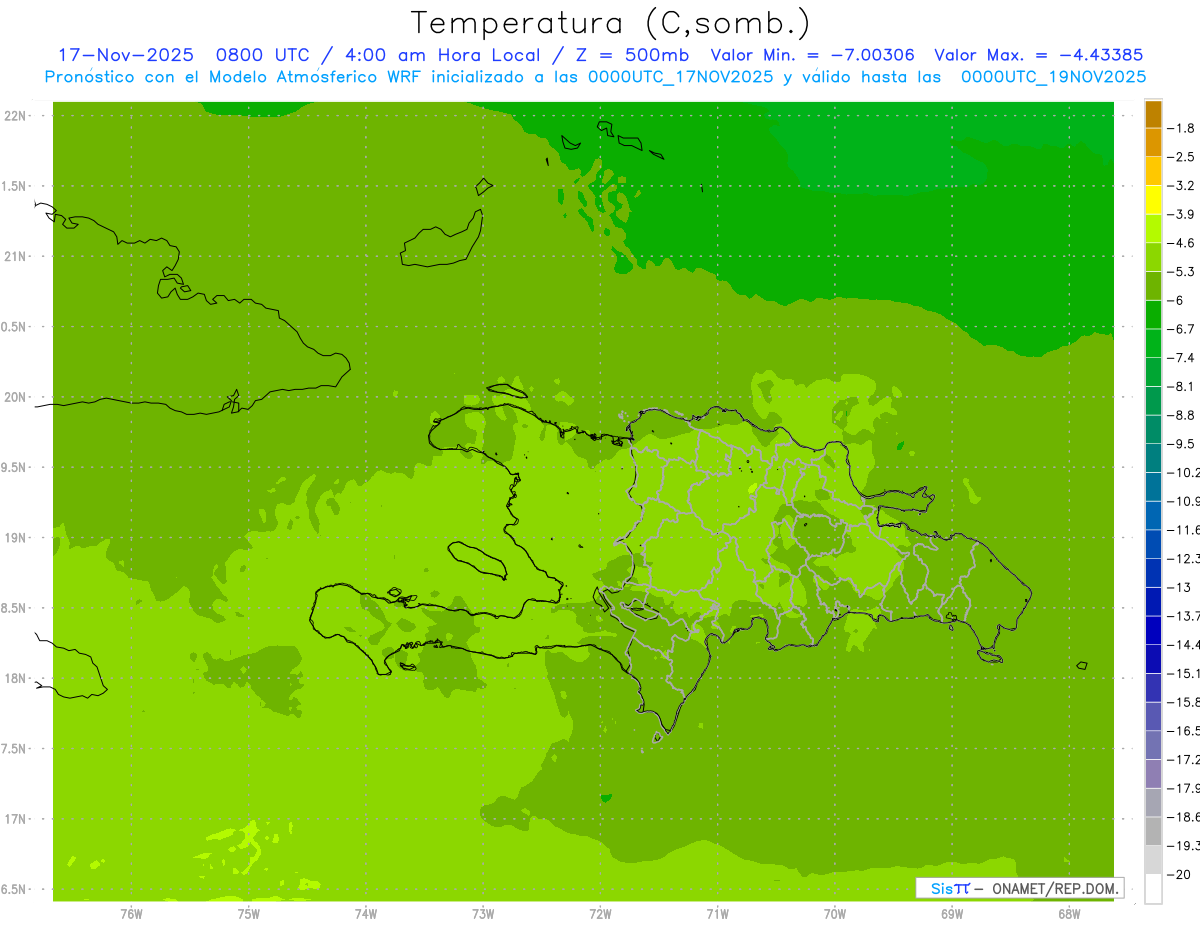The width and height of the screenshot is (1200, 927).
Task: Click the "71W" longitude label
Action: click(x=717, y=914)
